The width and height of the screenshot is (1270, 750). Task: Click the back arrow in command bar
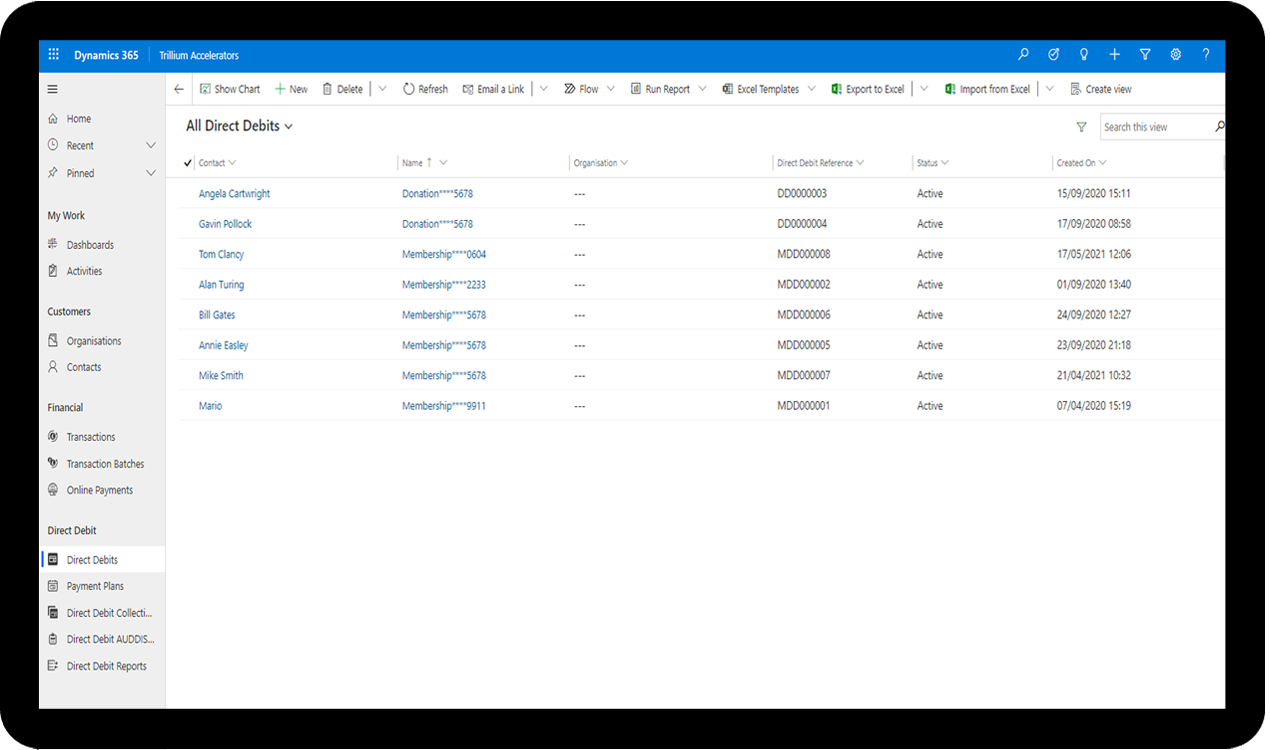[179, 89]
